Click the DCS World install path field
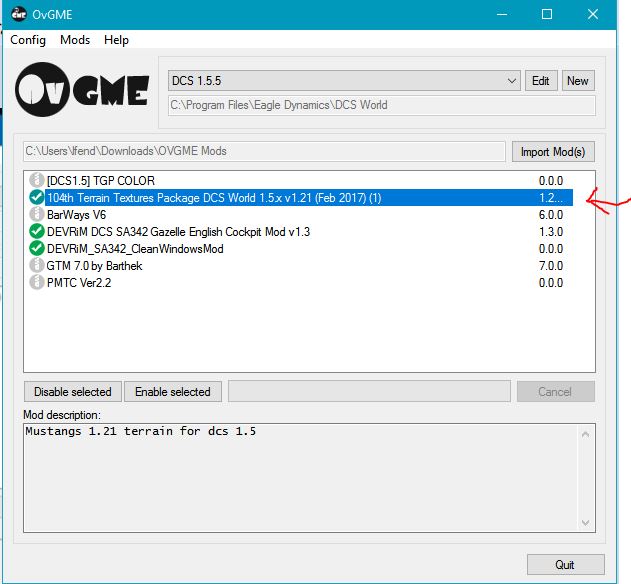 tap(381, 105)
